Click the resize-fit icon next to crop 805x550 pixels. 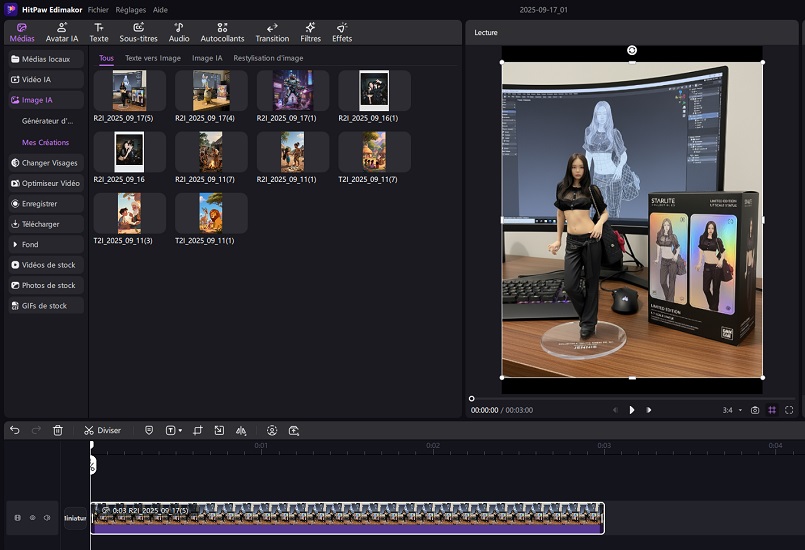(x=219, y=430)
